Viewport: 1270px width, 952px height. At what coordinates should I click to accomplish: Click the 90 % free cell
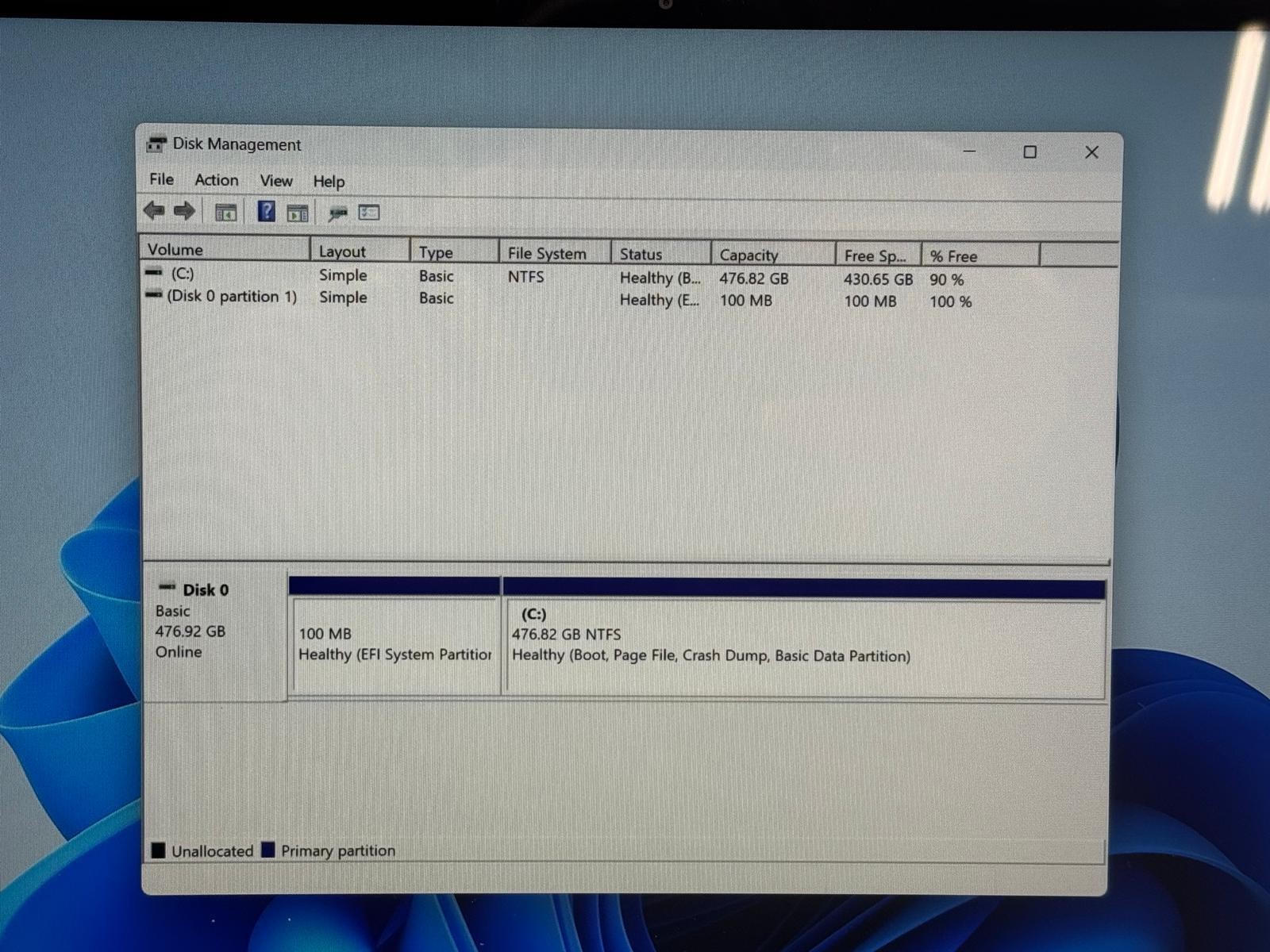[946, 280]
